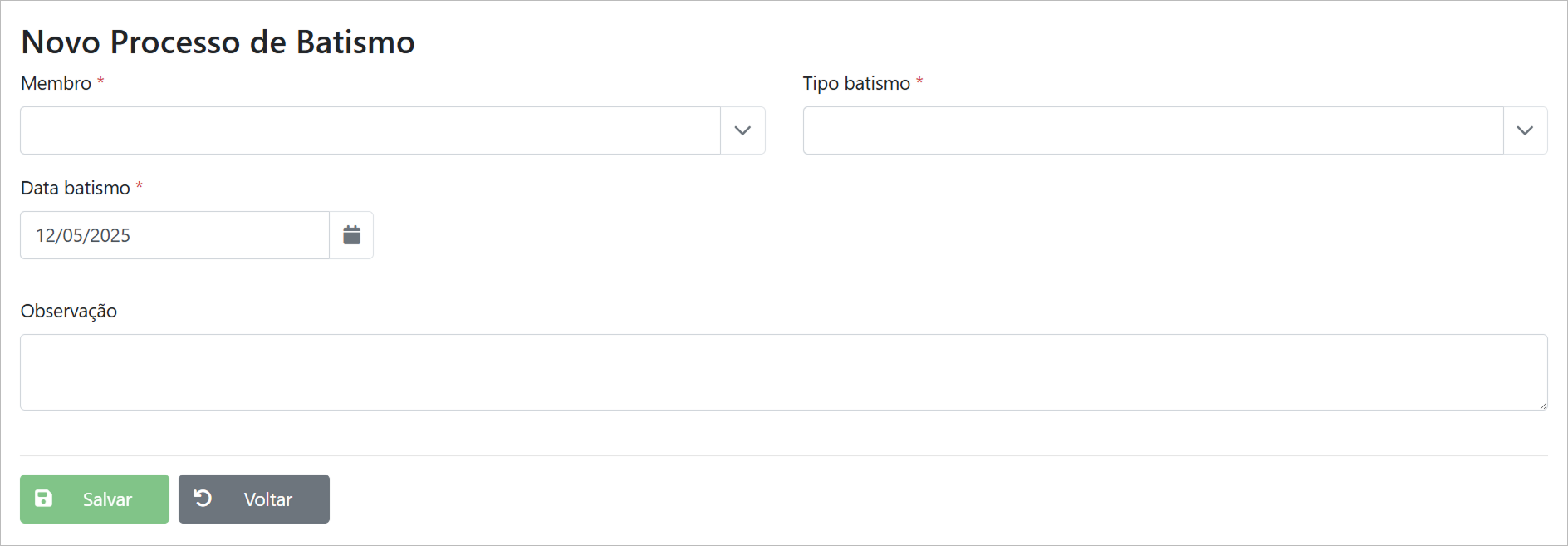Click the undo arrow icon on Voltar
The height and width of the screenshot is (546, 1568).
click(x=203, y=498)
